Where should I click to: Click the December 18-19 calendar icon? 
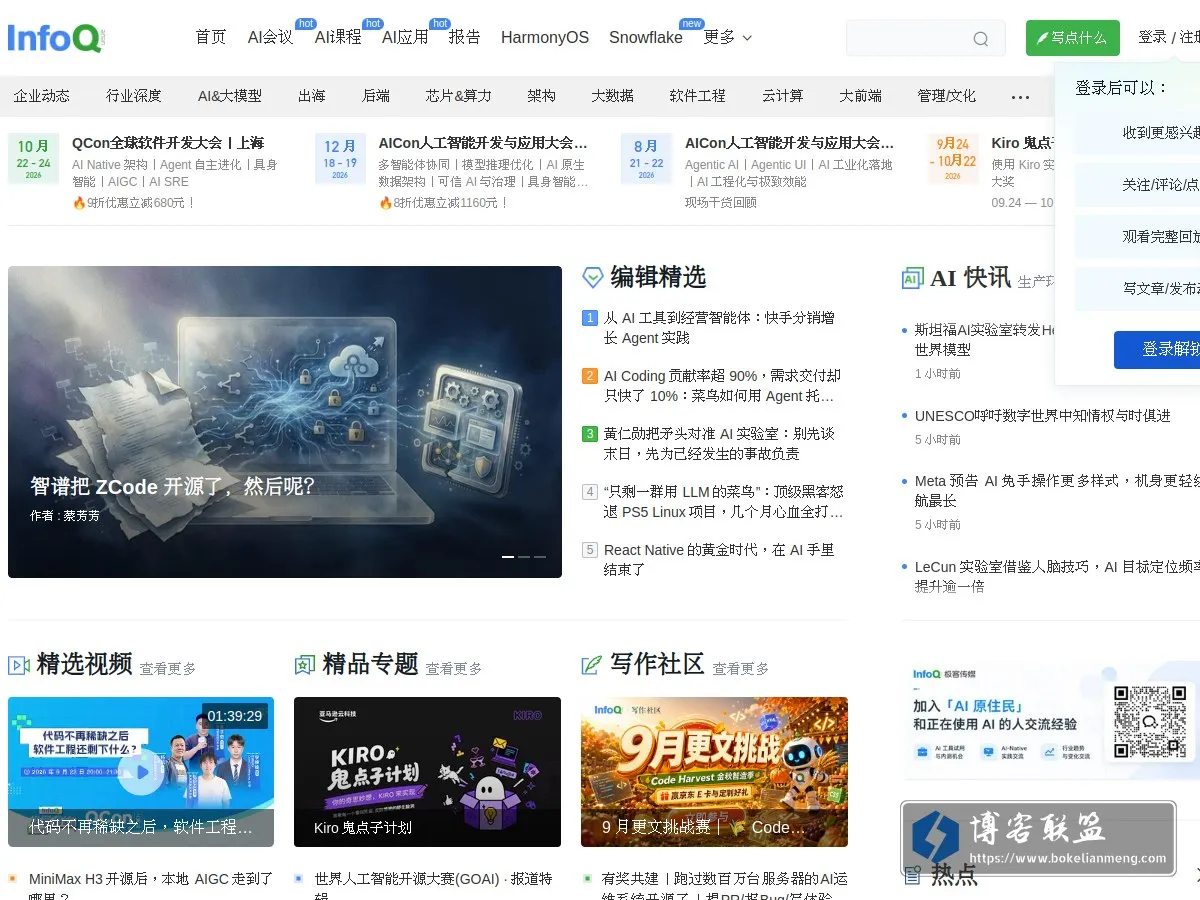click(340, 159)
